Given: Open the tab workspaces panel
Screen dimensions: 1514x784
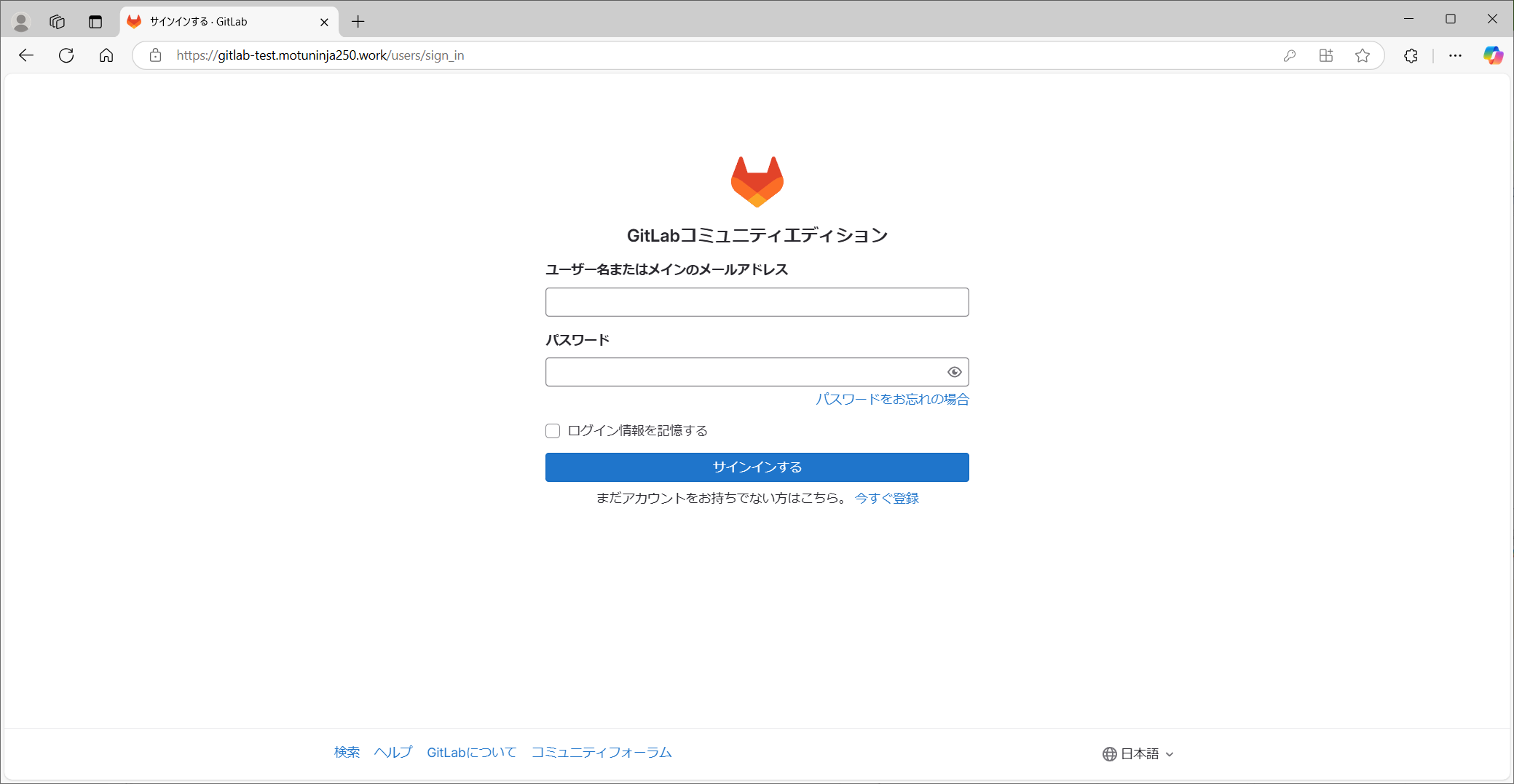Looking at the screenshot, I should (57, 21).
